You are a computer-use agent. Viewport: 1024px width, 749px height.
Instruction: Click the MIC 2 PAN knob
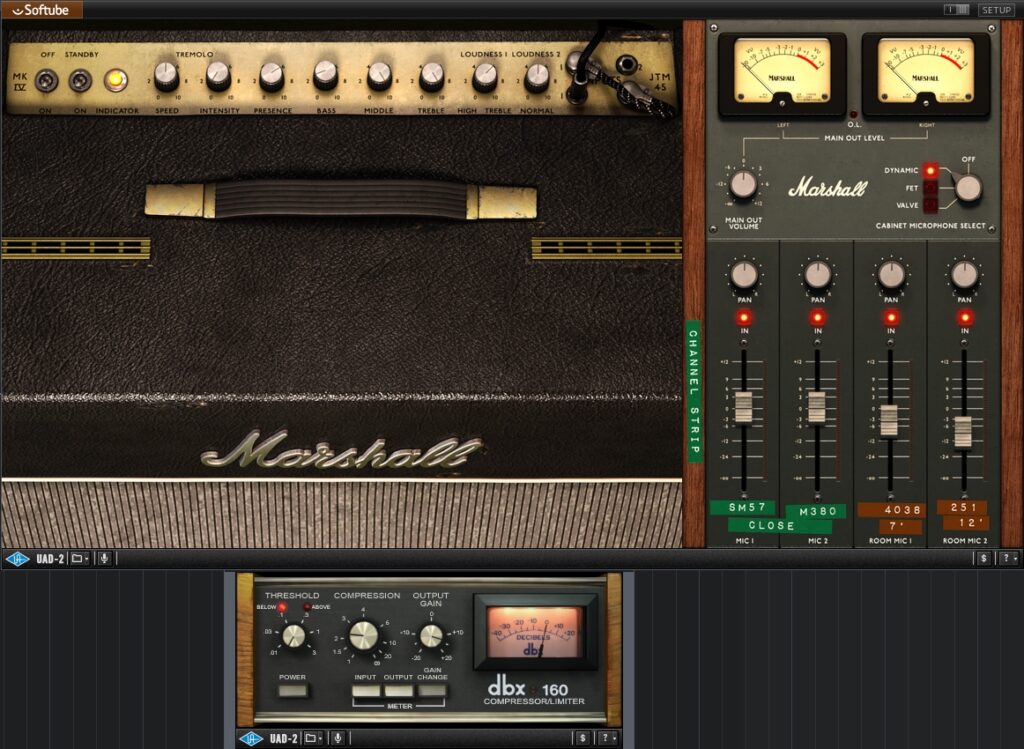point(817,275)
